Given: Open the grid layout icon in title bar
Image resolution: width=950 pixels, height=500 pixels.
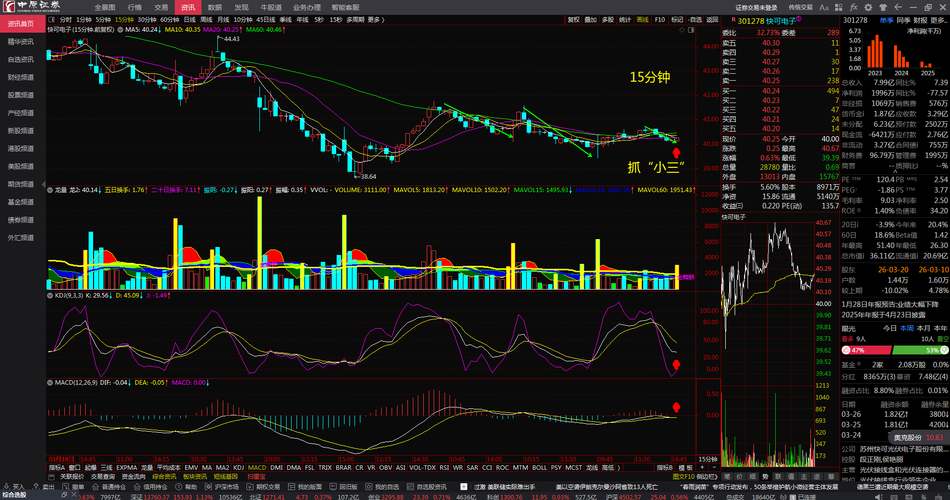Looking at the screenshot, I should 839,7.
